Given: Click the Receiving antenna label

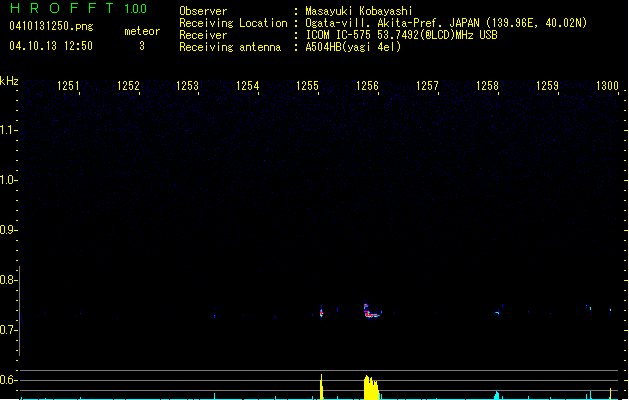Looking at the screenshot, I should coord(230,47).
